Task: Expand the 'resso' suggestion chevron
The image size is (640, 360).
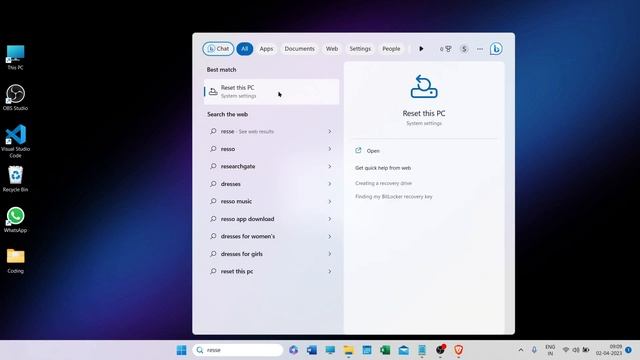Action: point(329,149)
